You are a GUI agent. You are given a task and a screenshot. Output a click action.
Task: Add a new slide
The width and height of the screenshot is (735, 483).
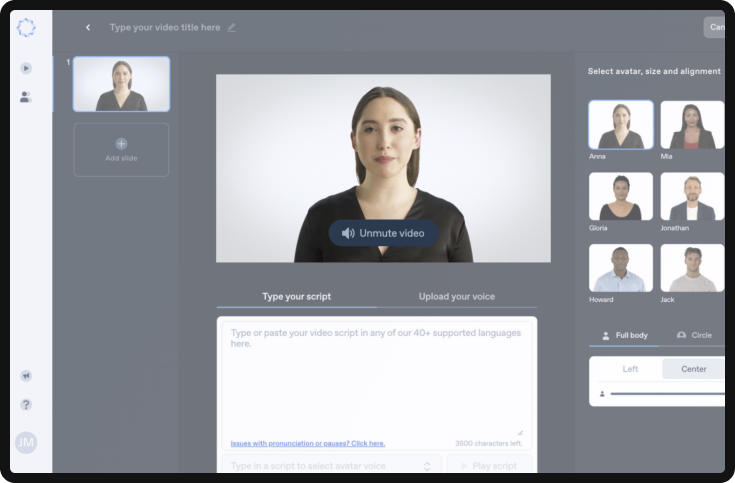coord(121,150)
